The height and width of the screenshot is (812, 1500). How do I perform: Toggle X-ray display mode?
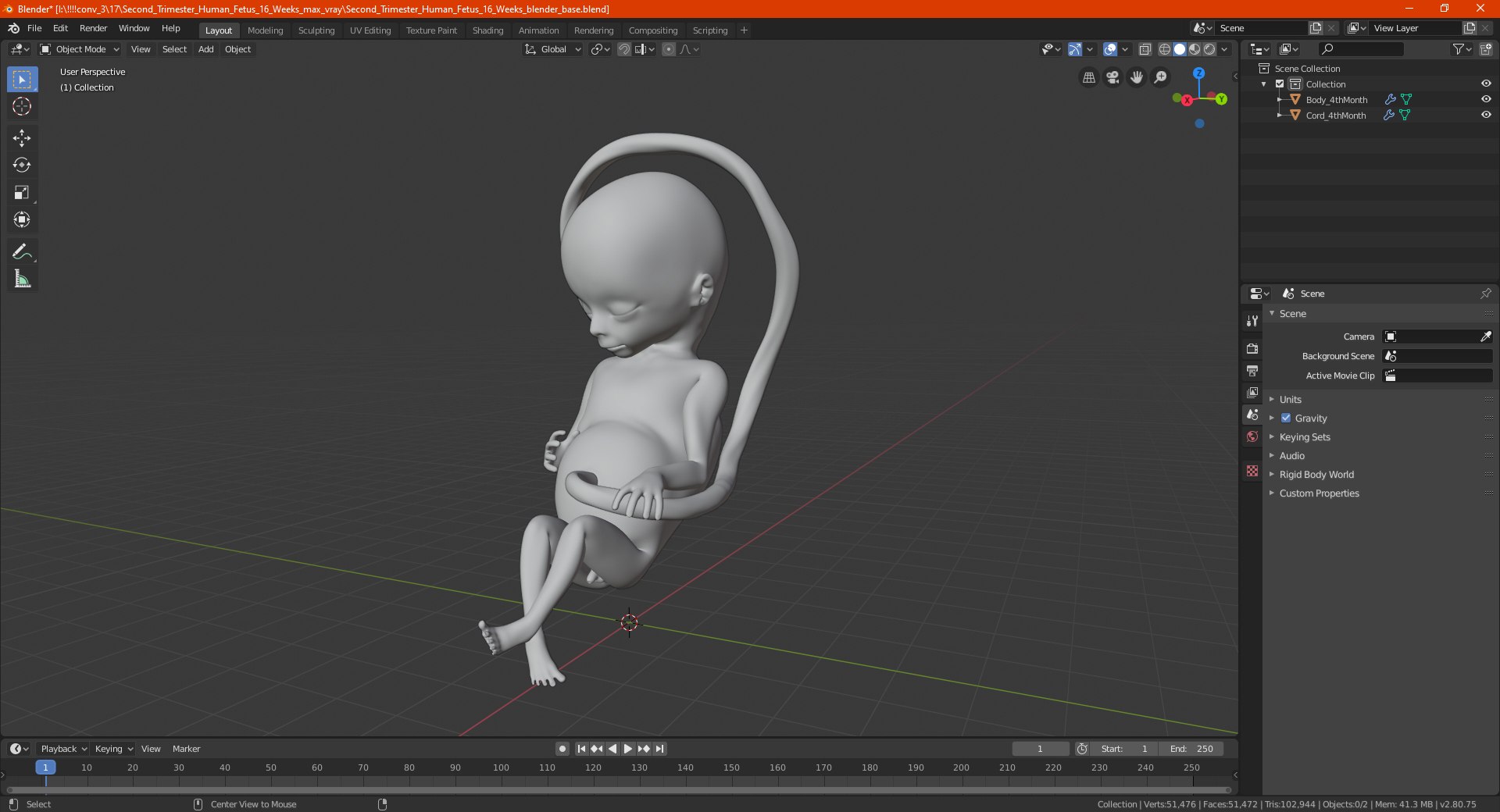pos(1145,49)
